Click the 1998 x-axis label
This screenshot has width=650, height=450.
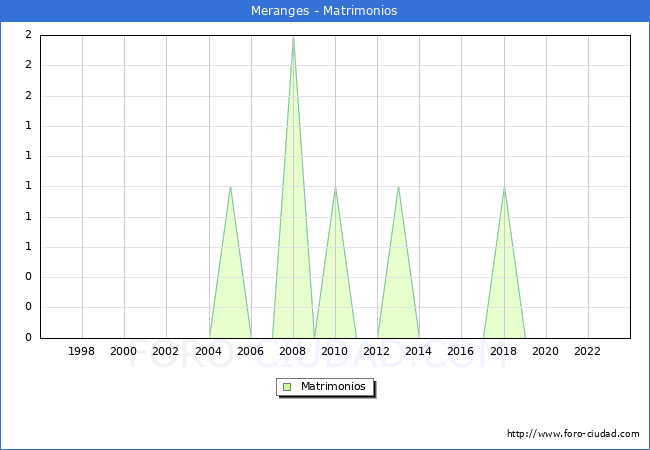point(82,351)
